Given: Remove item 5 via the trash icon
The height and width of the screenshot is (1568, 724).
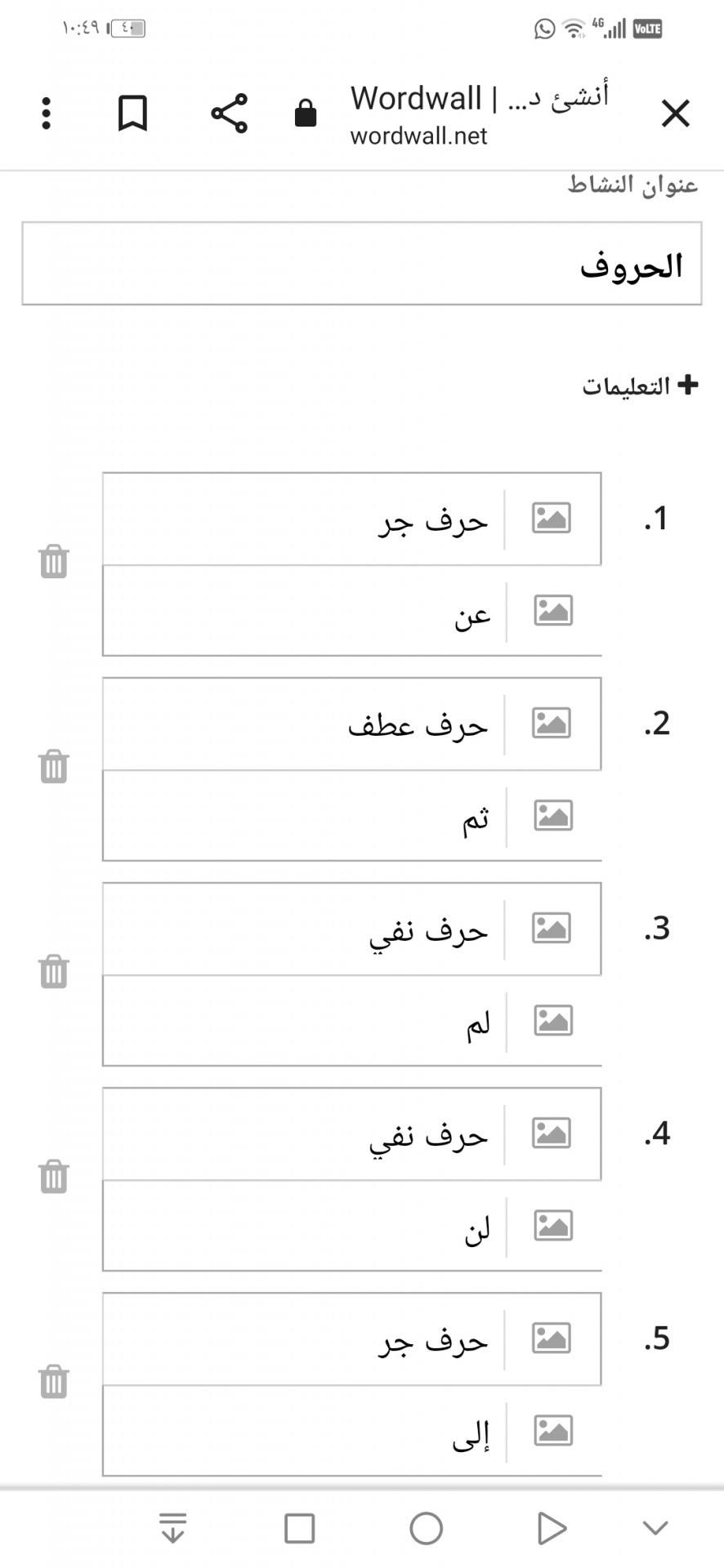Looking at the screenshot, I should (54, 1382).
